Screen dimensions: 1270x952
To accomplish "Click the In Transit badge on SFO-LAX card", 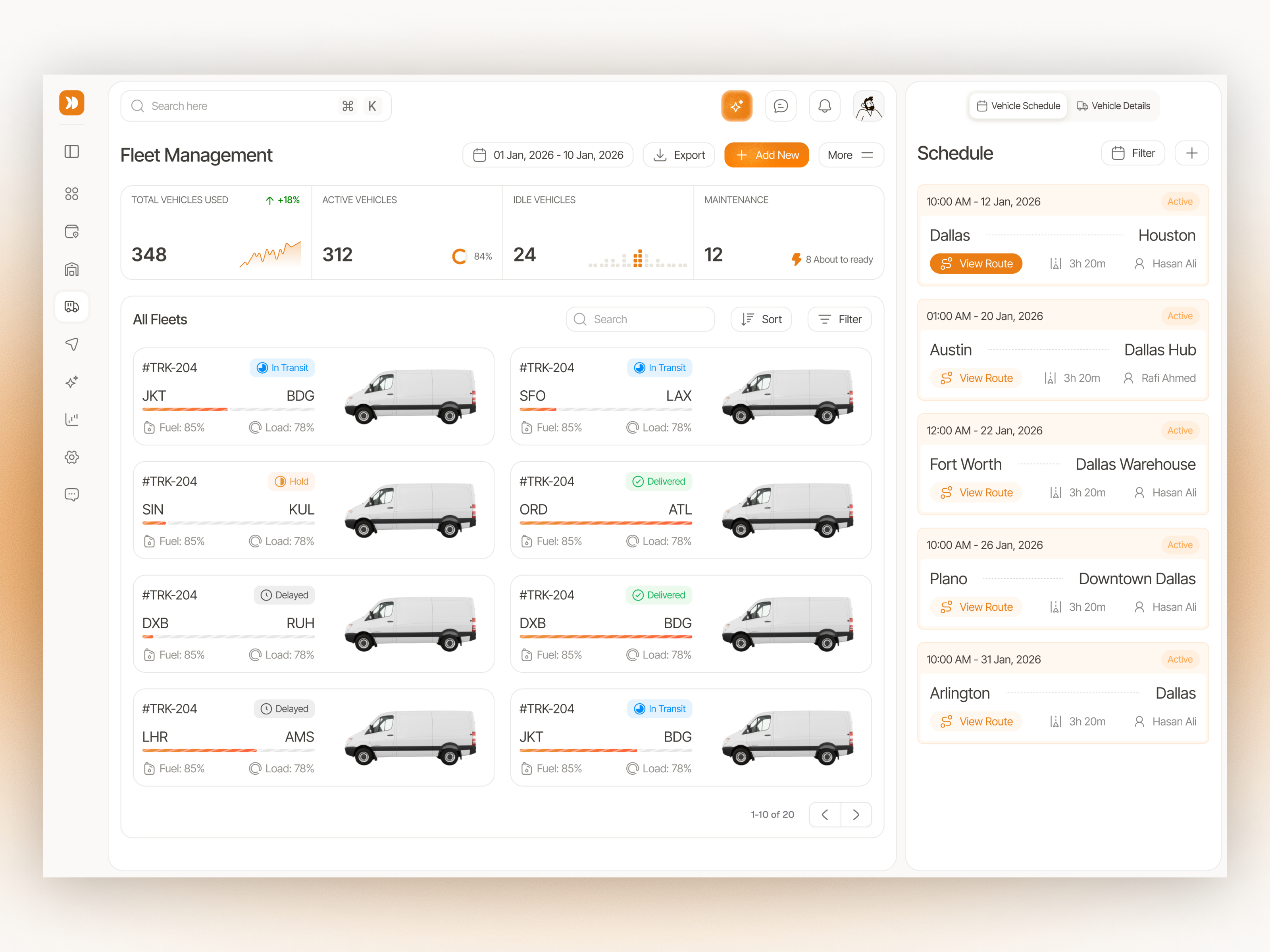I will (660, 368).
